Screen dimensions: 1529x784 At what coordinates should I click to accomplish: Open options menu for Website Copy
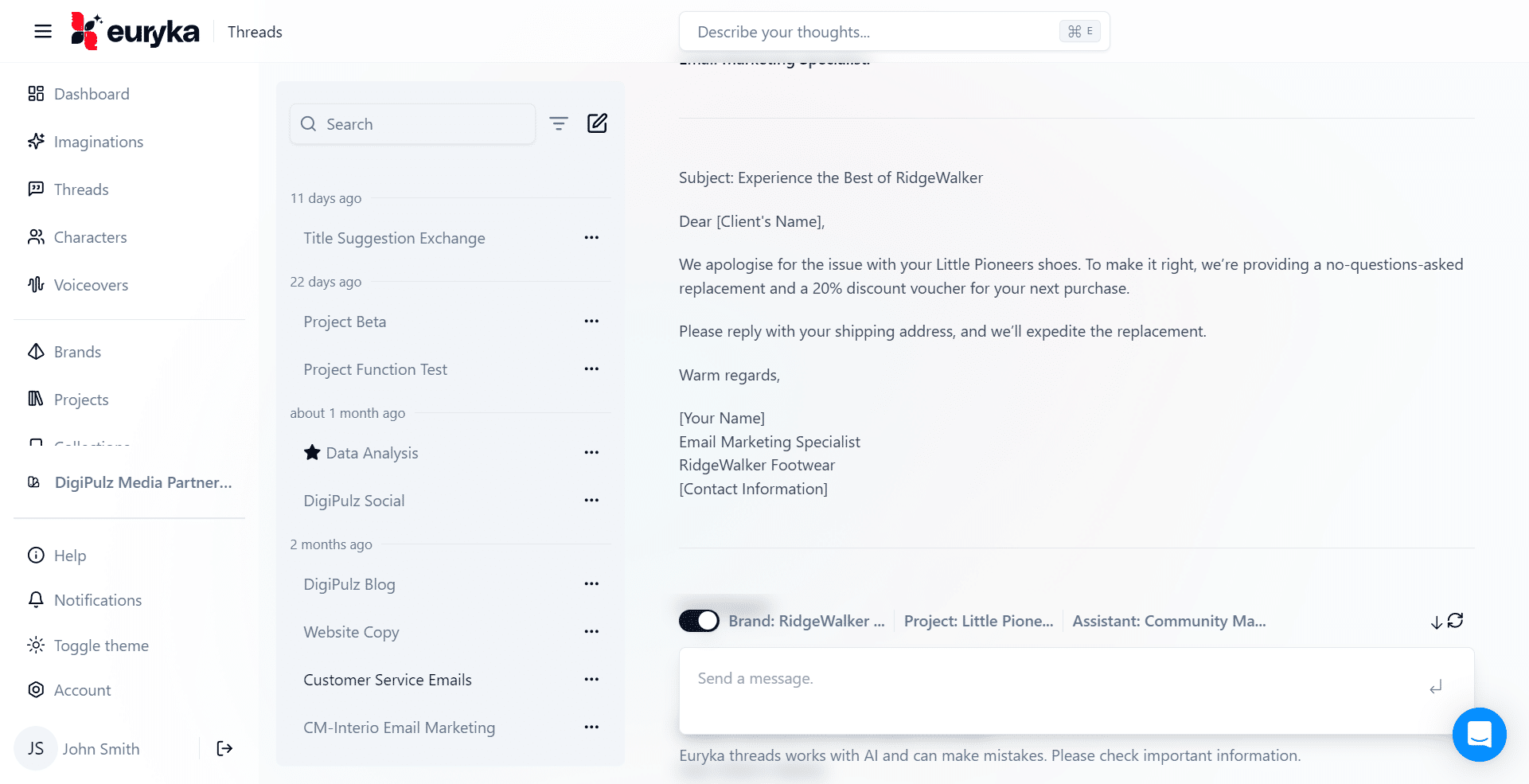(x=591, y=631)
